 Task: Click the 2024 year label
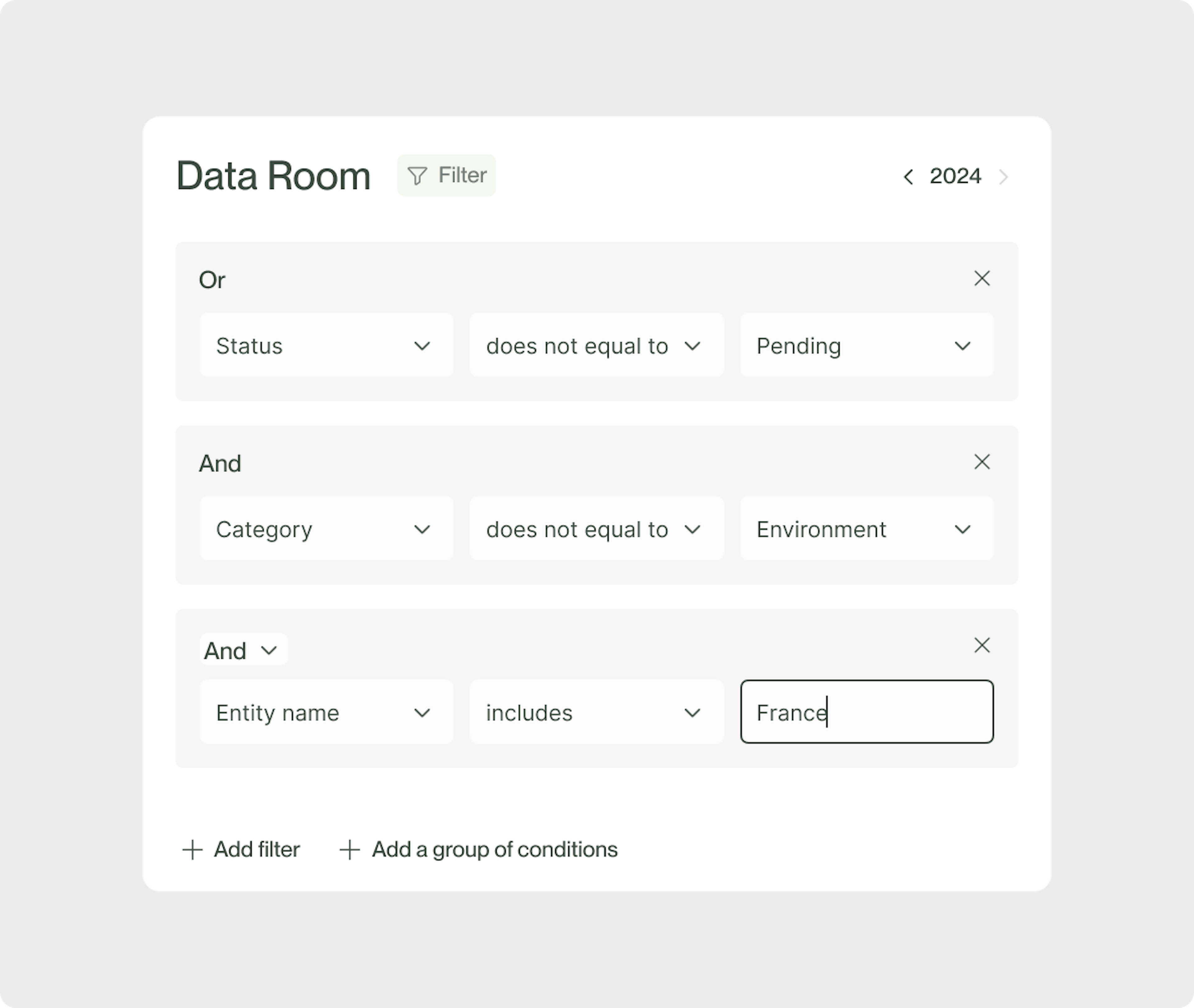click(955, 176)
